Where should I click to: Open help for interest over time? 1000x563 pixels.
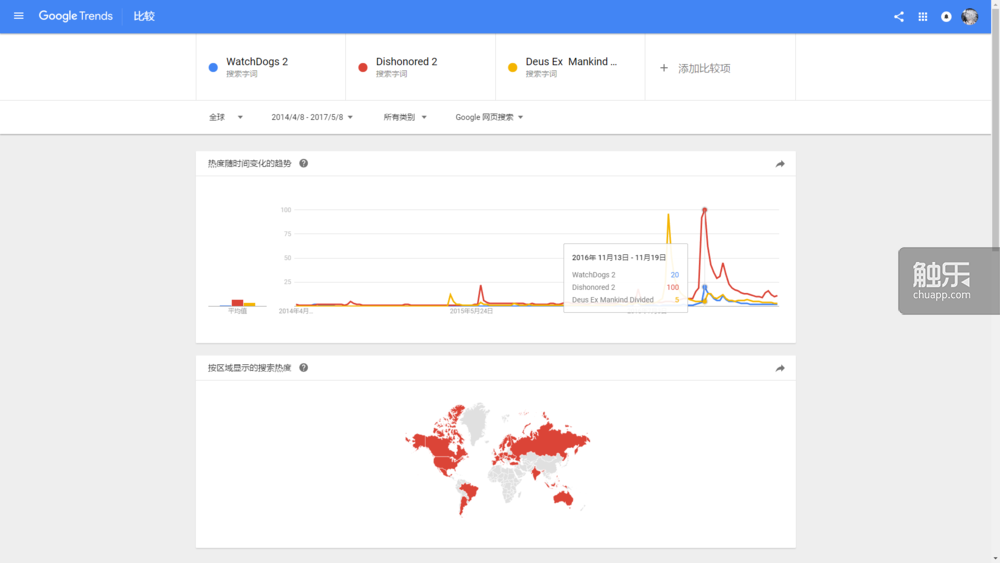pos(304,164)
